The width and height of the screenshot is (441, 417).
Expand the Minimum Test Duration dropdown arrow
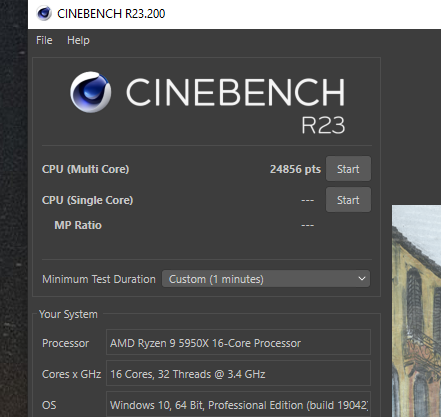[x=362, y=279]
